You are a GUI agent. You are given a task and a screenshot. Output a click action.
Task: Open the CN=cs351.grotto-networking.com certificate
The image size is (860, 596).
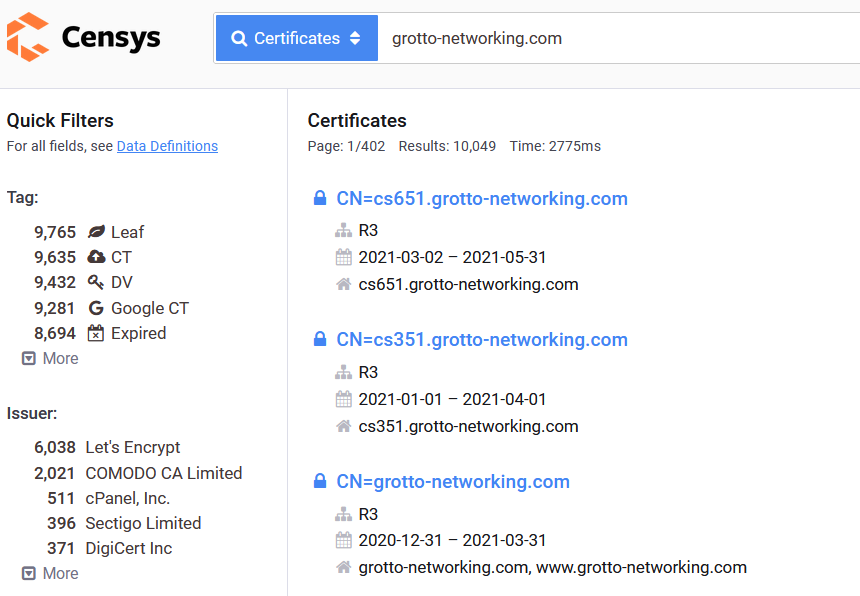tap(482, 340)
